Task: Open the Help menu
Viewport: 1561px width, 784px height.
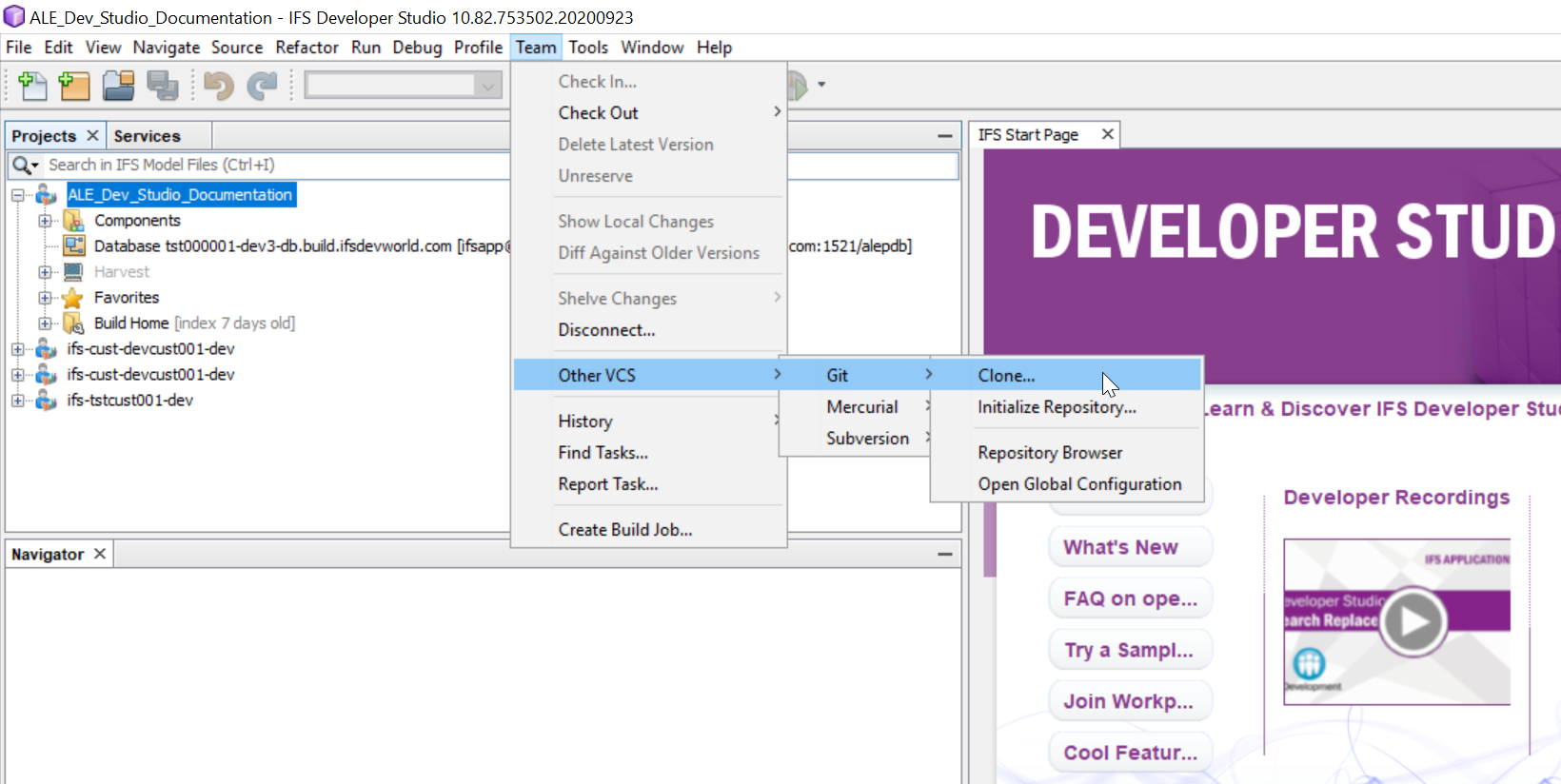Action: coord(714,48)
